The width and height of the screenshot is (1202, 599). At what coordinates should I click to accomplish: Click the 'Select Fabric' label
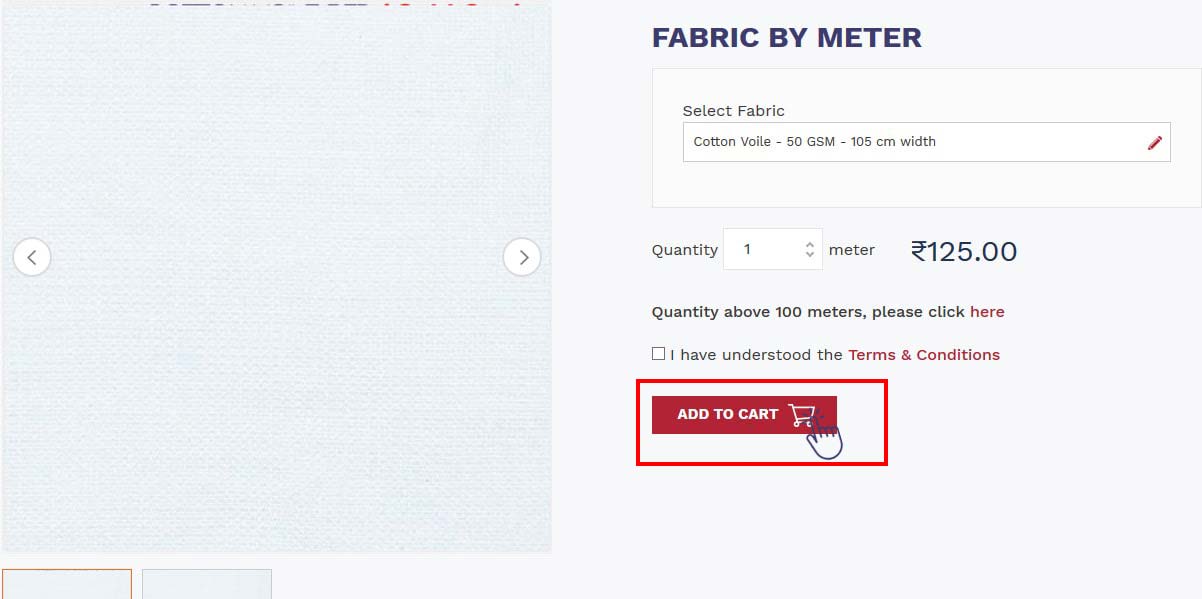tap(734, 111)
